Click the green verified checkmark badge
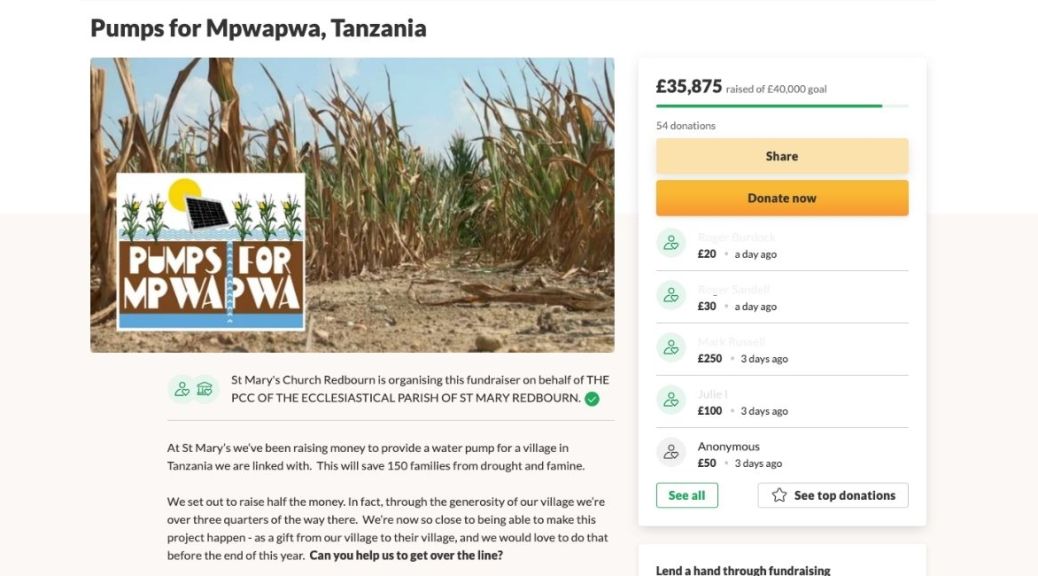 [x=592, y=399]
